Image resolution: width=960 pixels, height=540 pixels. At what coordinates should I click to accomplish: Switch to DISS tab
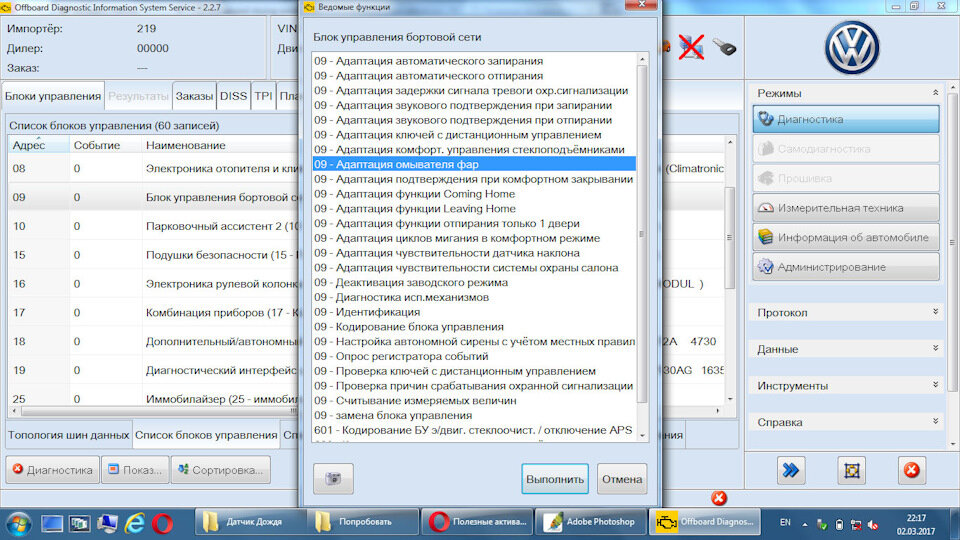(x=233, y=96)
